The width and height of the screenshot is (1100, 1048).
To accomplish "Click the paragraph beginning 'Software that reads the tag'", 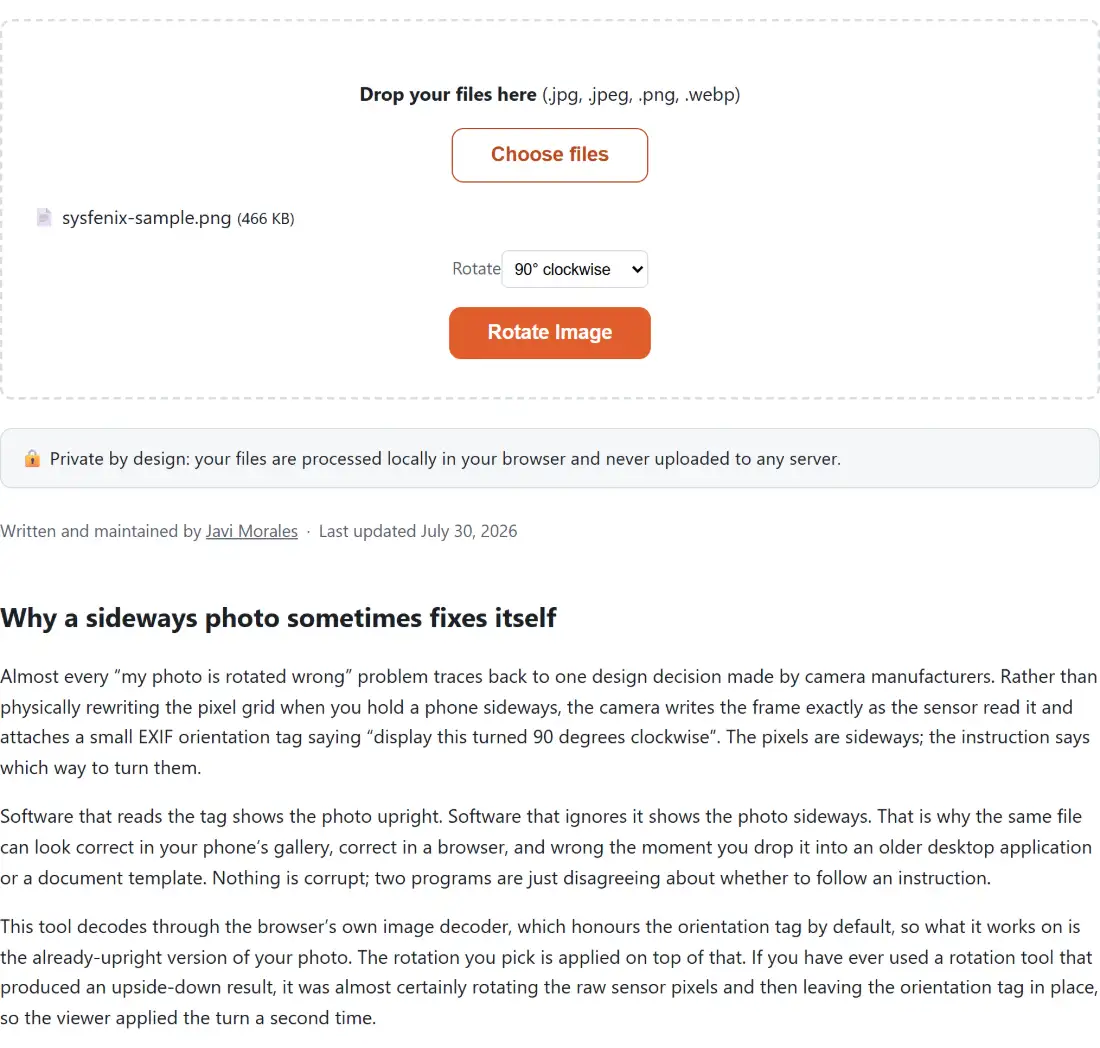I will tap(546, 847).
